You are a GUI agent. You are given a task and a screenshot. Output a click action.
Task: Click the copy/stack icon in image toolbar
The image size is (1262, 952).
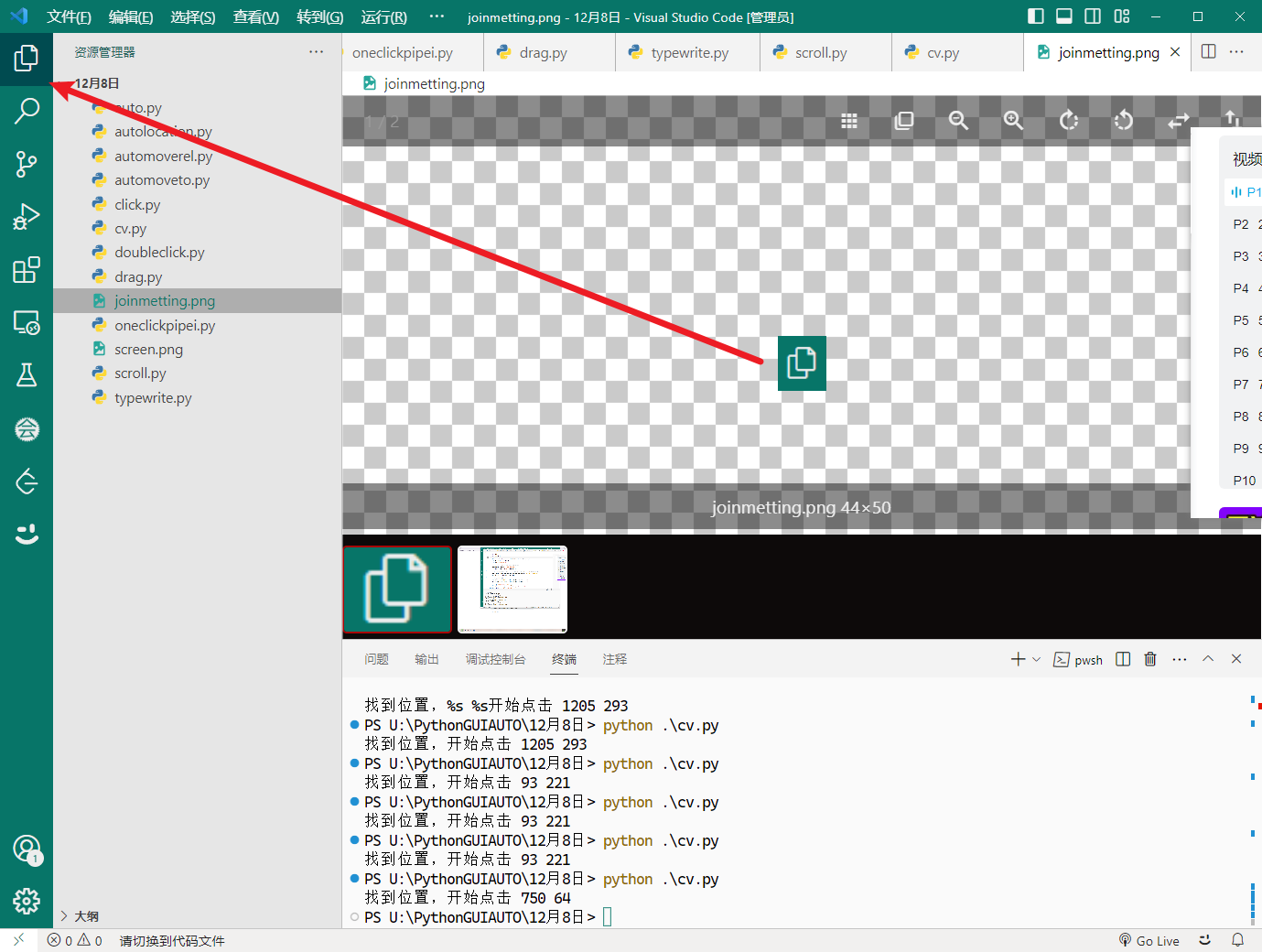pyautogui.click(x=904, y=121)
